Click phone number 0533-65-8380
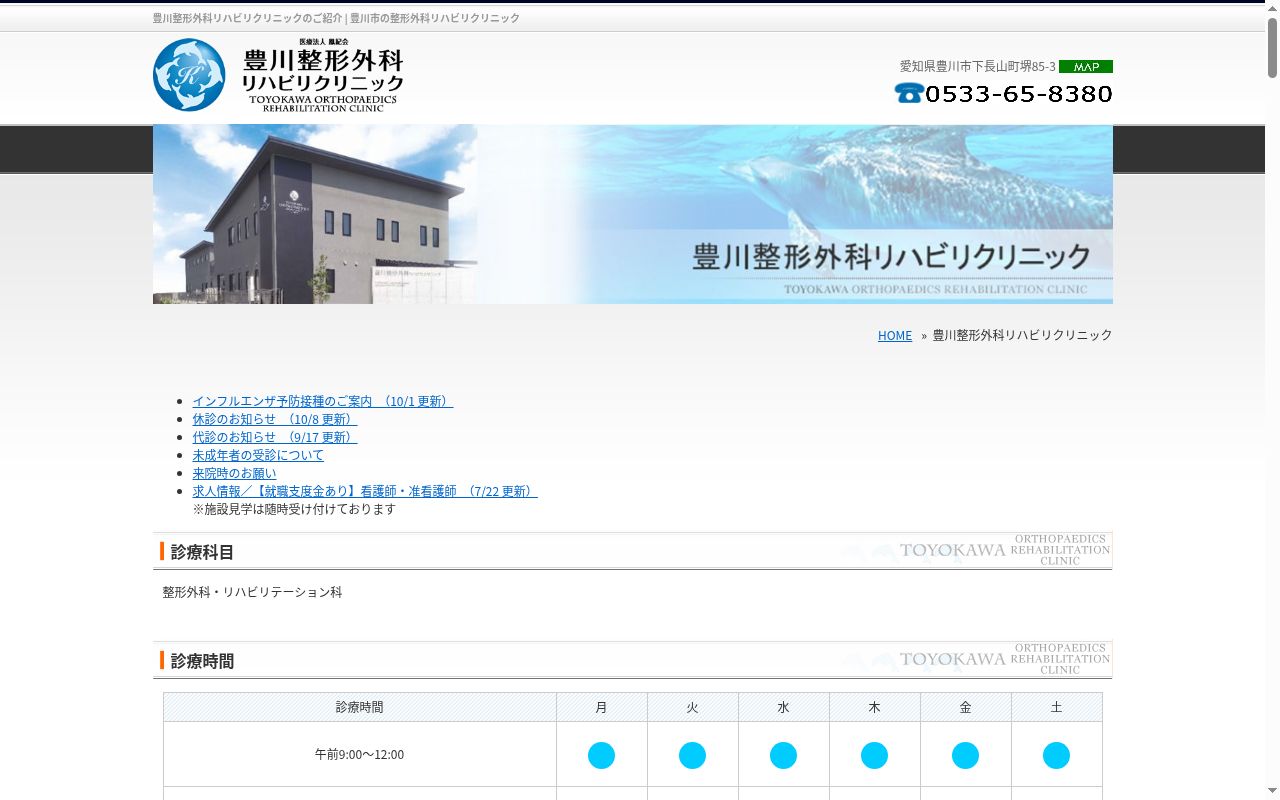 pos(1018,93)
